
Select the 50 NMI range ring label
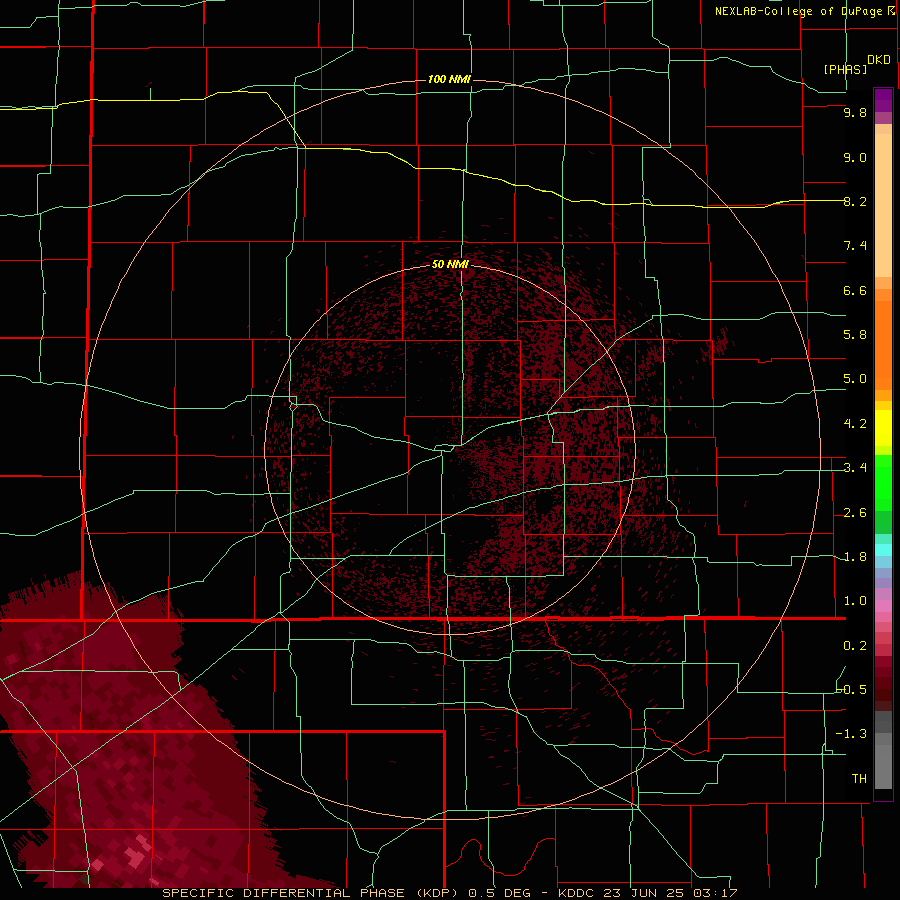point(451,264)
